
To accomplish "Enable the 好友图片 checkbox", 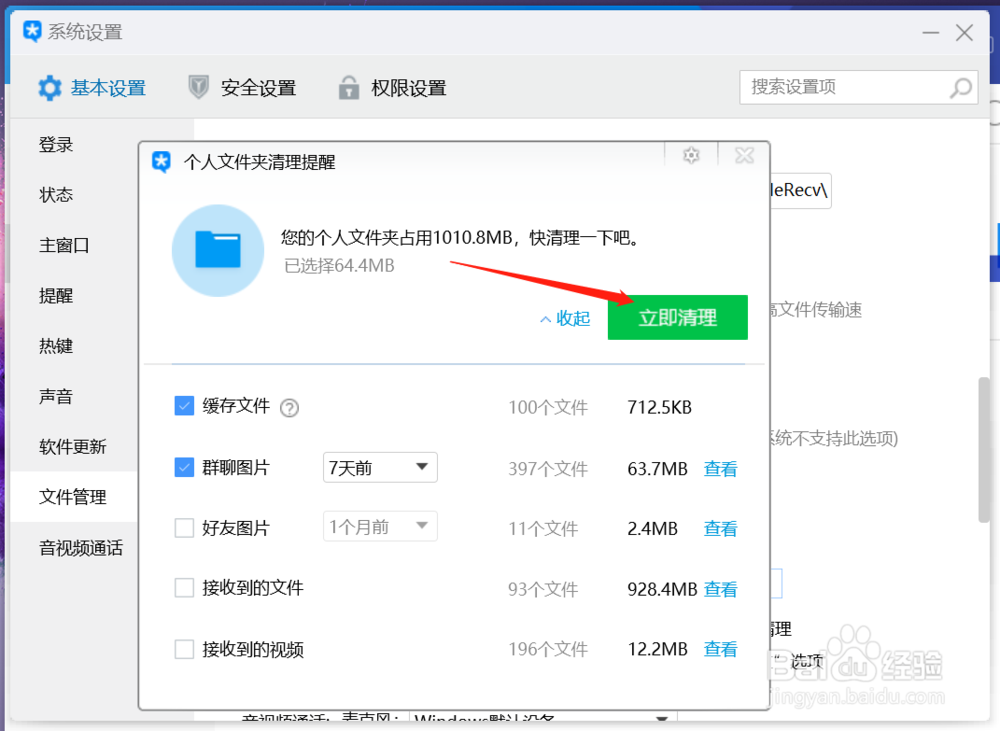I will point(184,527).
